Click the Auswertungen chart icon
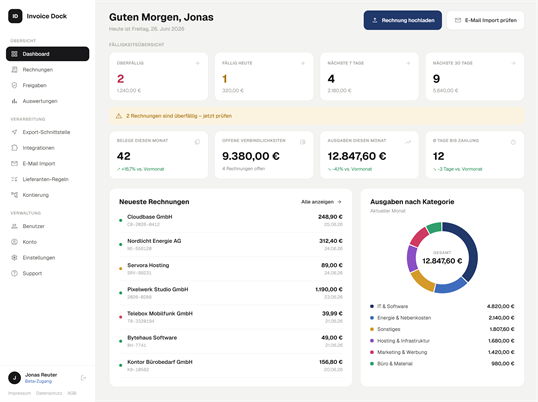This screenshot has height=402, width=538. tap(14, 101)
